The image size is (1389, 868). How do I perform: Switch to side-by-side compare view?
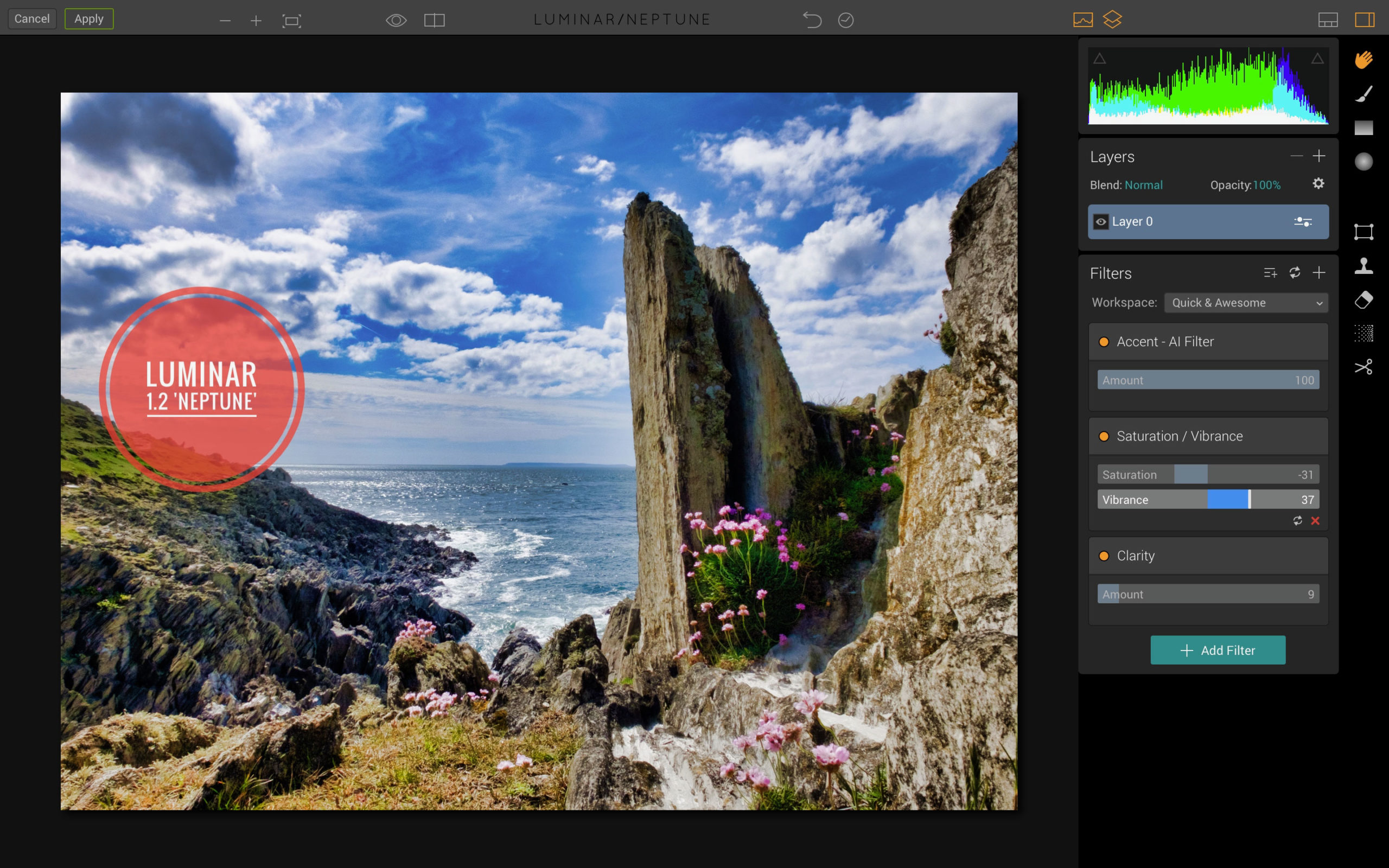click(435, 20)
